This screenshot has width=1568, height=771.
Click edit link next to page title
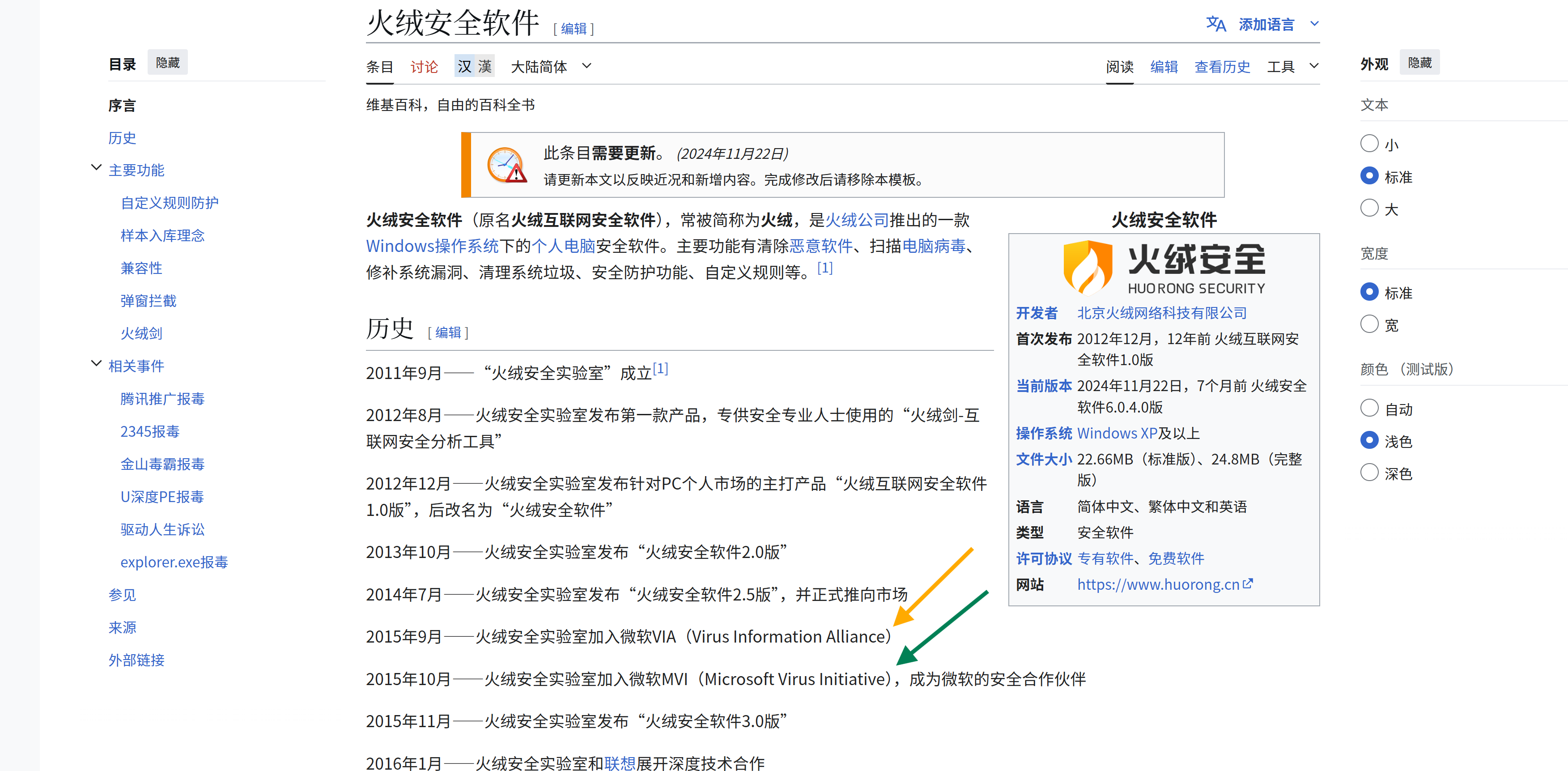point(574,29)
